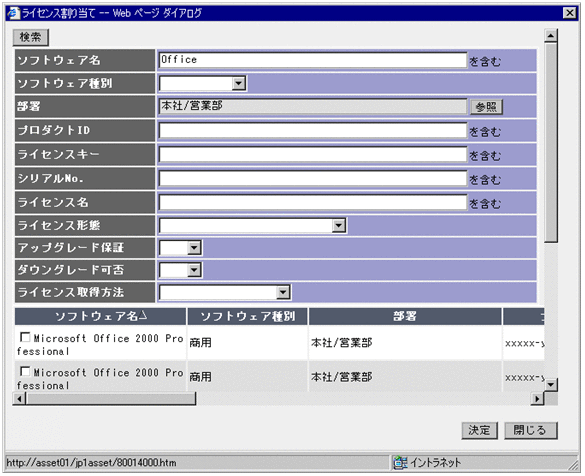Screen dimensions: 585x476
Task: Click the horizontal scrollbar left arrow
Action: tap(19, 399)
